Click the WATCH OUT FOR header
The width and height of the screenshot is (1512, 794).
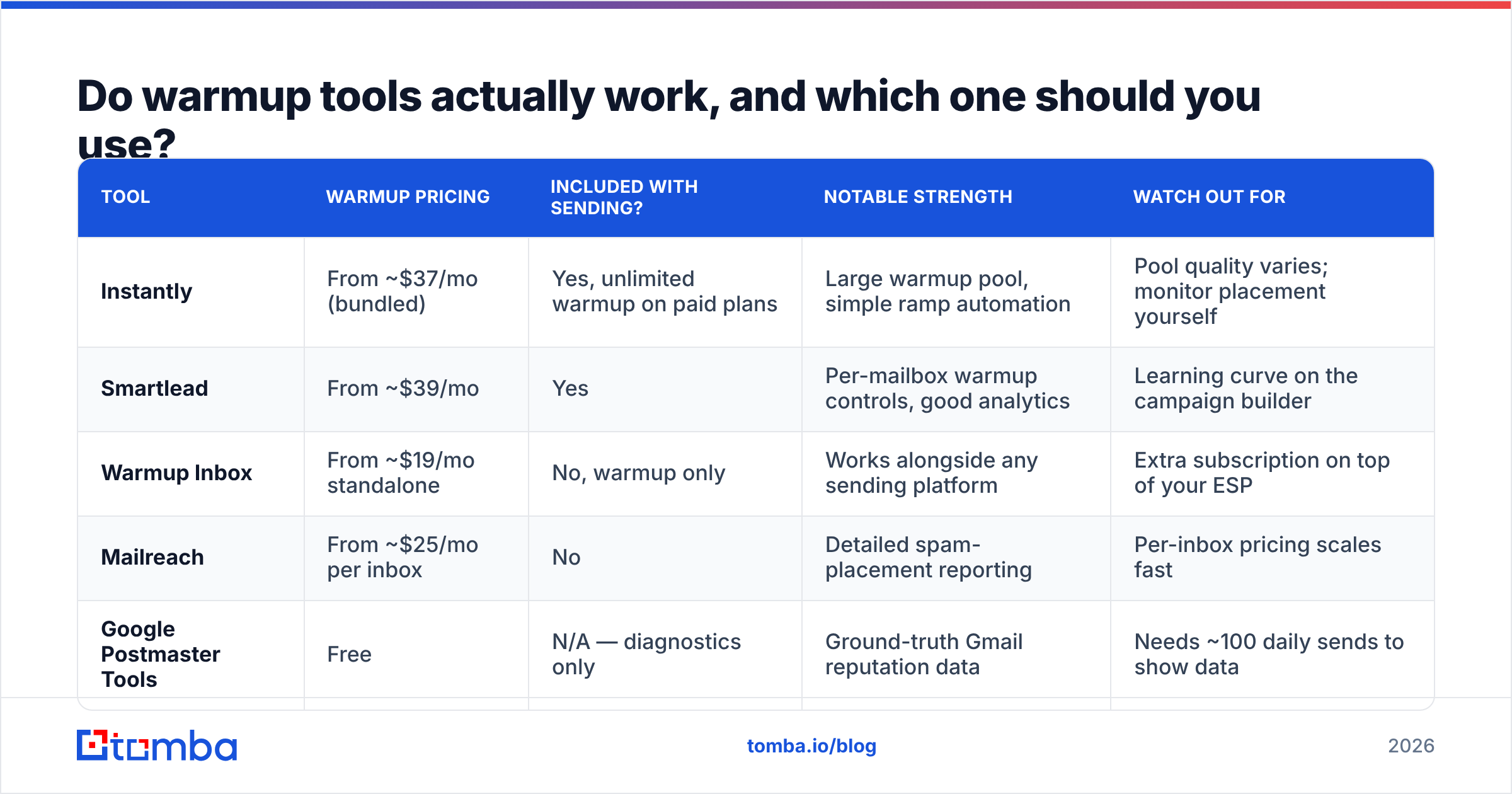click(x=1209, y=197)
